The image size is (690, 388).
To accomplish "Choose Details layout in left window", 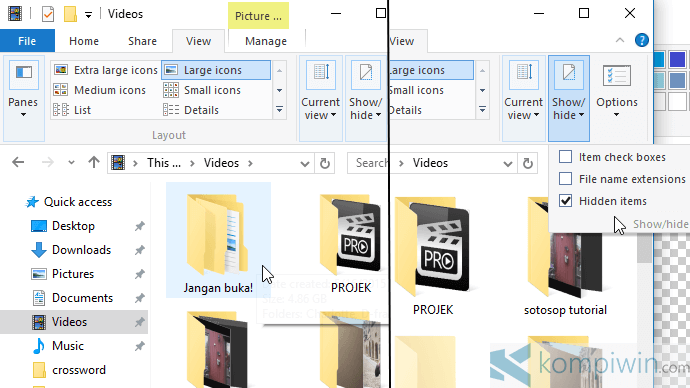I will tap(191, 110).
